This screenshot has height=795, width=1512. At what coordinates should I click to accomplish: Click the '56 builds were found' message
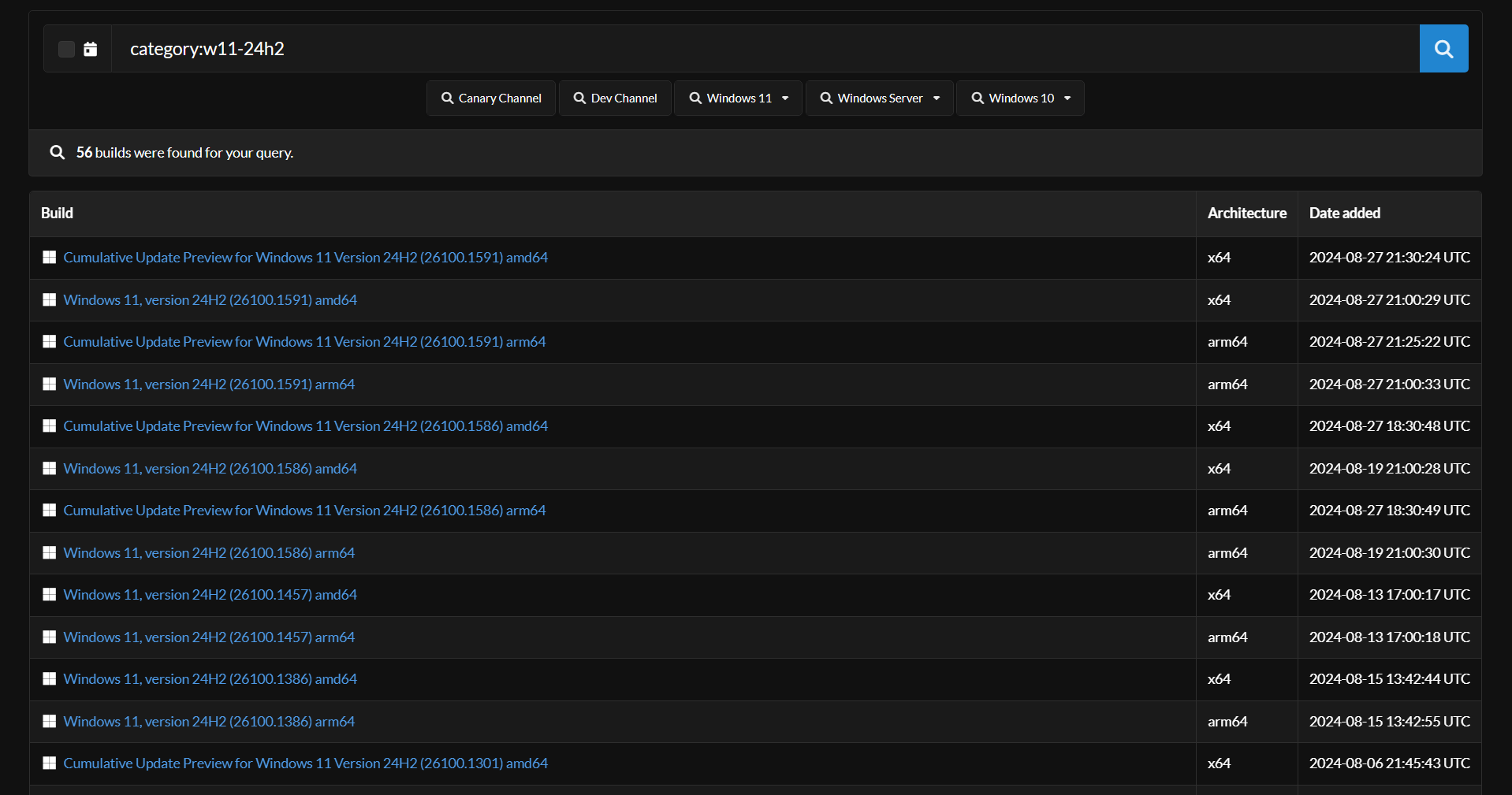coord(184,153)
